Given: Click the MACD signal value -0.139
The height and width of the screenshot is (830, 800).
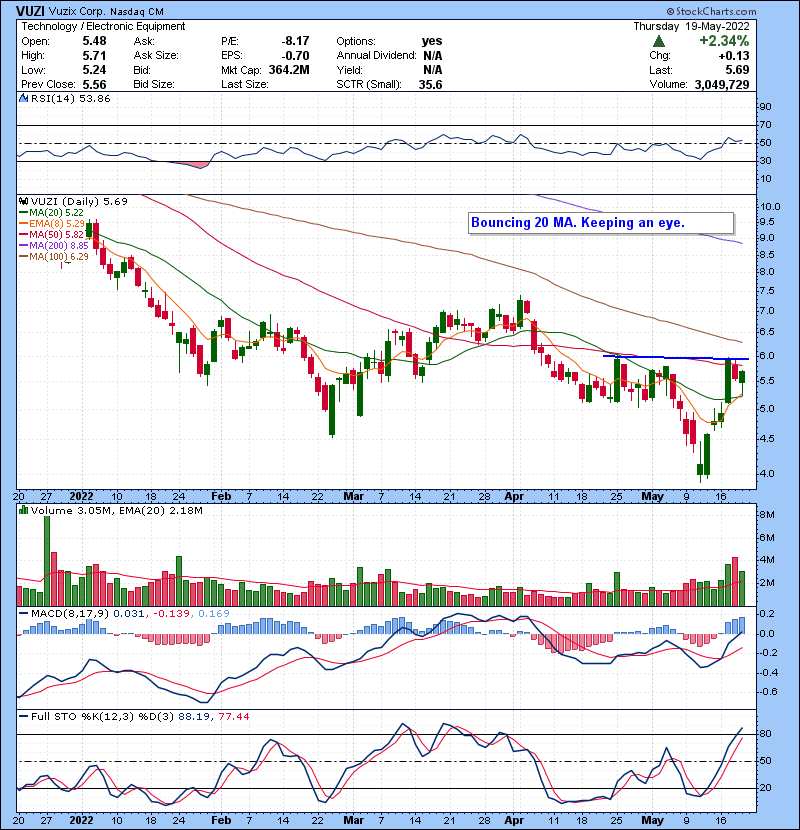Looking at the screenshot, I should pyautogui.click(x=172, y=614).
